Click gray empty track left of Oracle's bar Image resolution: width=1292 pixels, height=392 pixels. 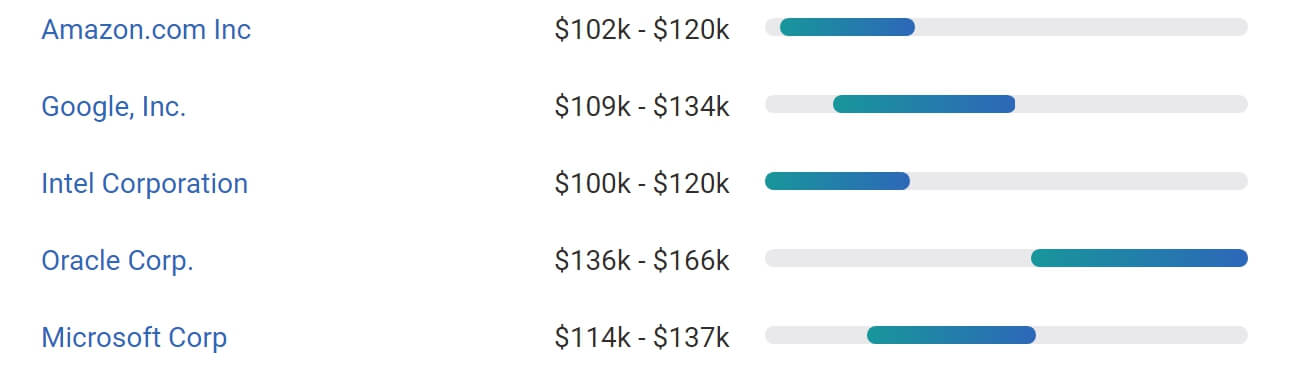point(898,258)
